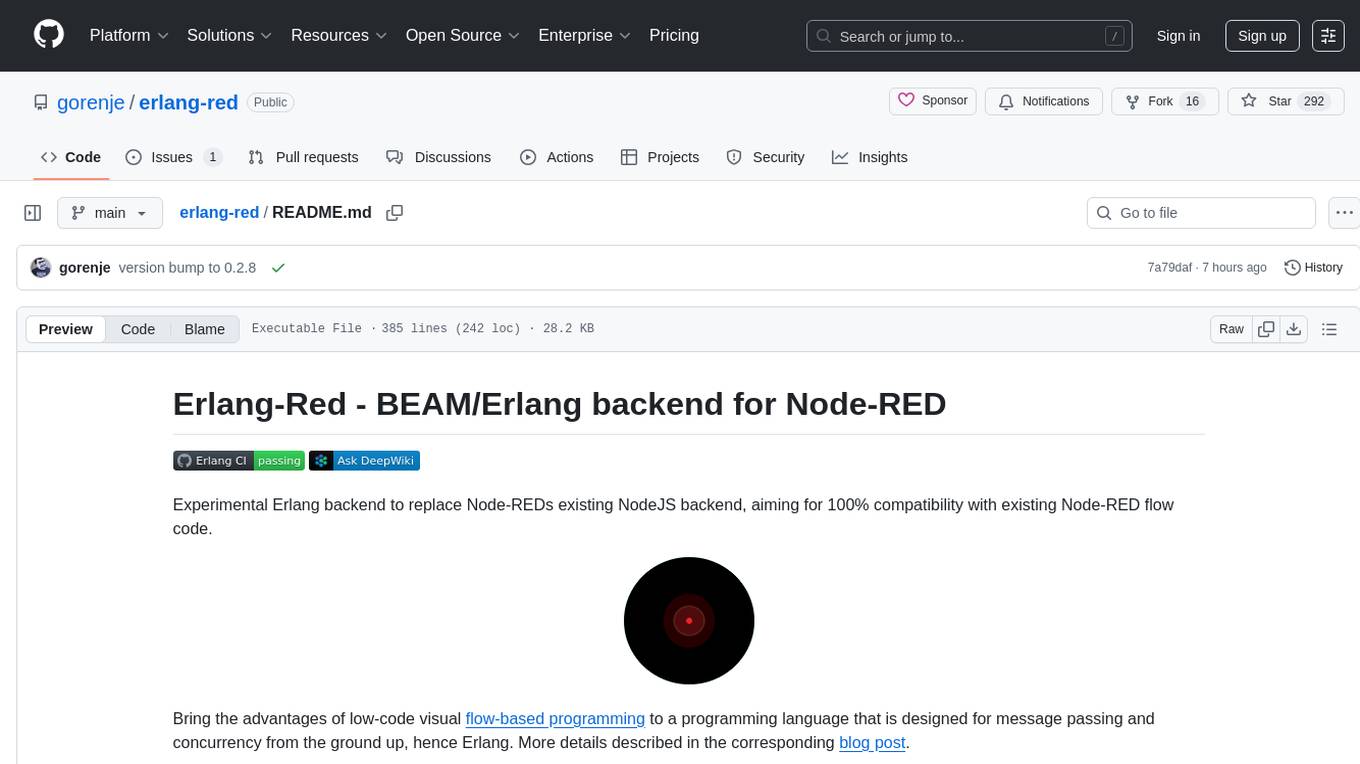This screenshot has height=764, width=1360.
Task: Go to erlang-red root in breadcrumb
Action: [219, 212]
